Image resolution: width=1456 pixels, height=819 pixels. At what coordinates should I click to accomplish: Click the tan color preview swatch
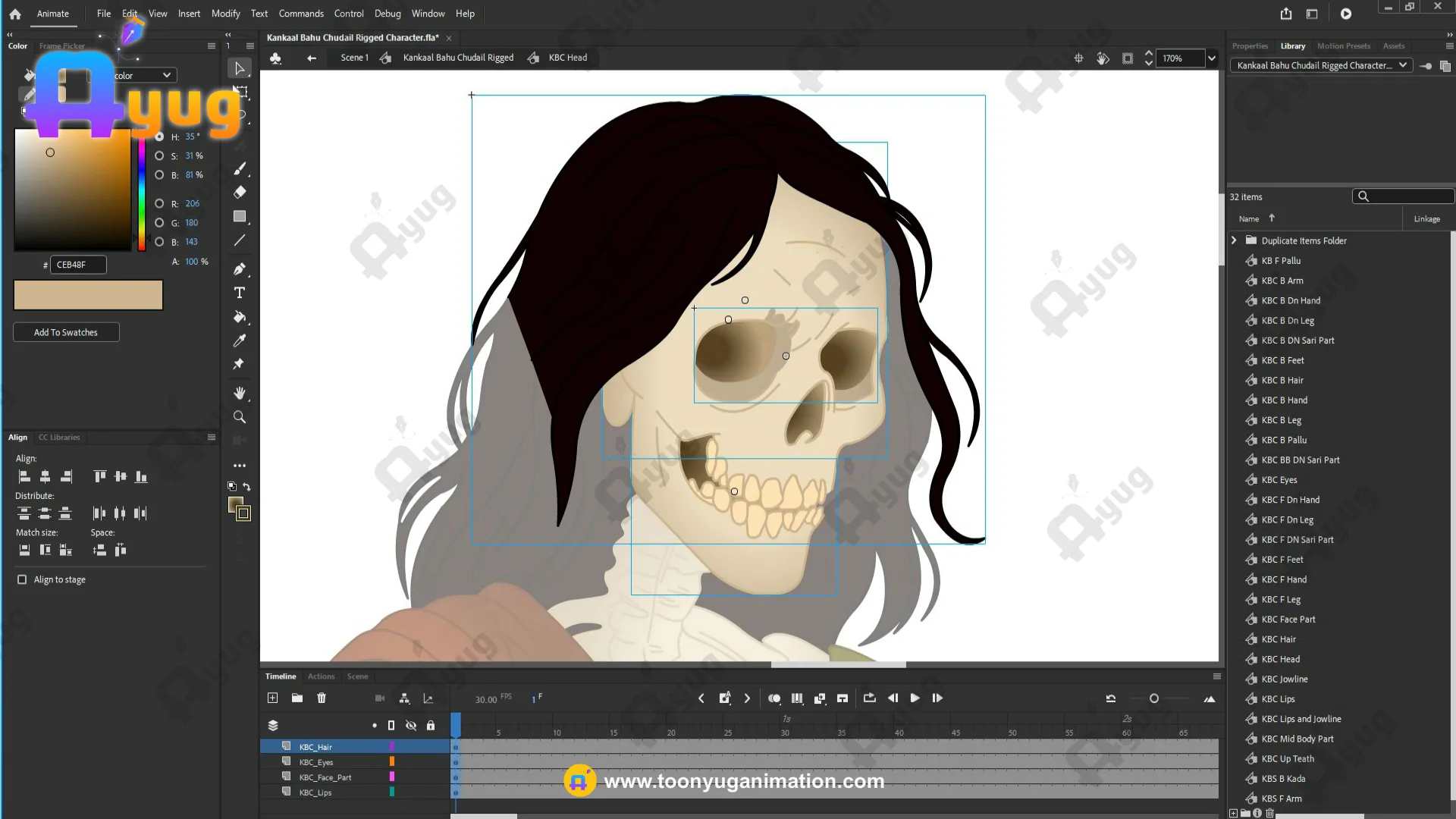pos(88,295)
